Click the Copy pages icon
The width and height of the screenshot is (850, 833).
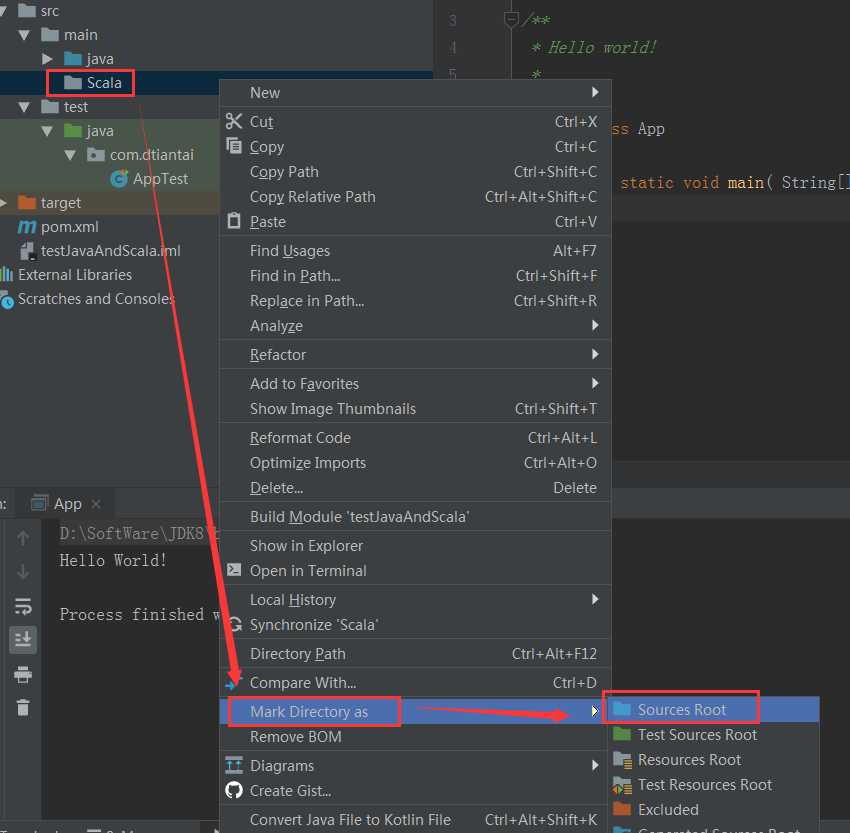click(x=234, y=146)
